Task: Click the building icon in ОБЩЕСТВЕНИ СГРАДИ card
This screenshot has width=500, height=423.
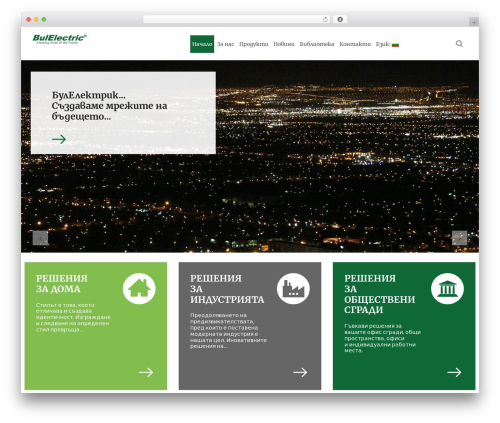Action: pos(447,289)
